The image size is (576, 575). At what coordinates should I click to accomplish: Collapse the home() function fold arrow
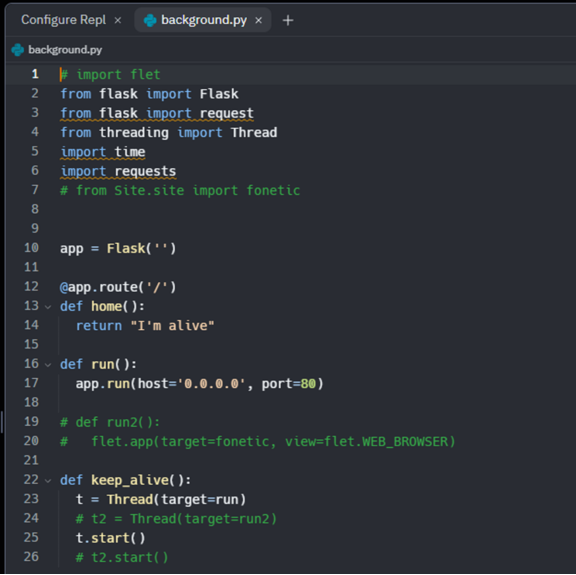[48, 306]
